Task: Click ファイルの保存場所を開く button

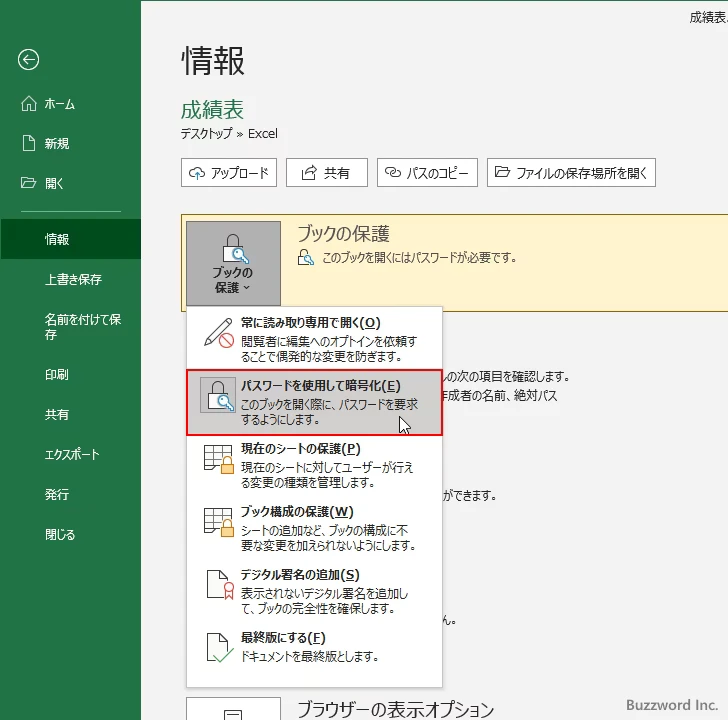Action: click(571, 173)
